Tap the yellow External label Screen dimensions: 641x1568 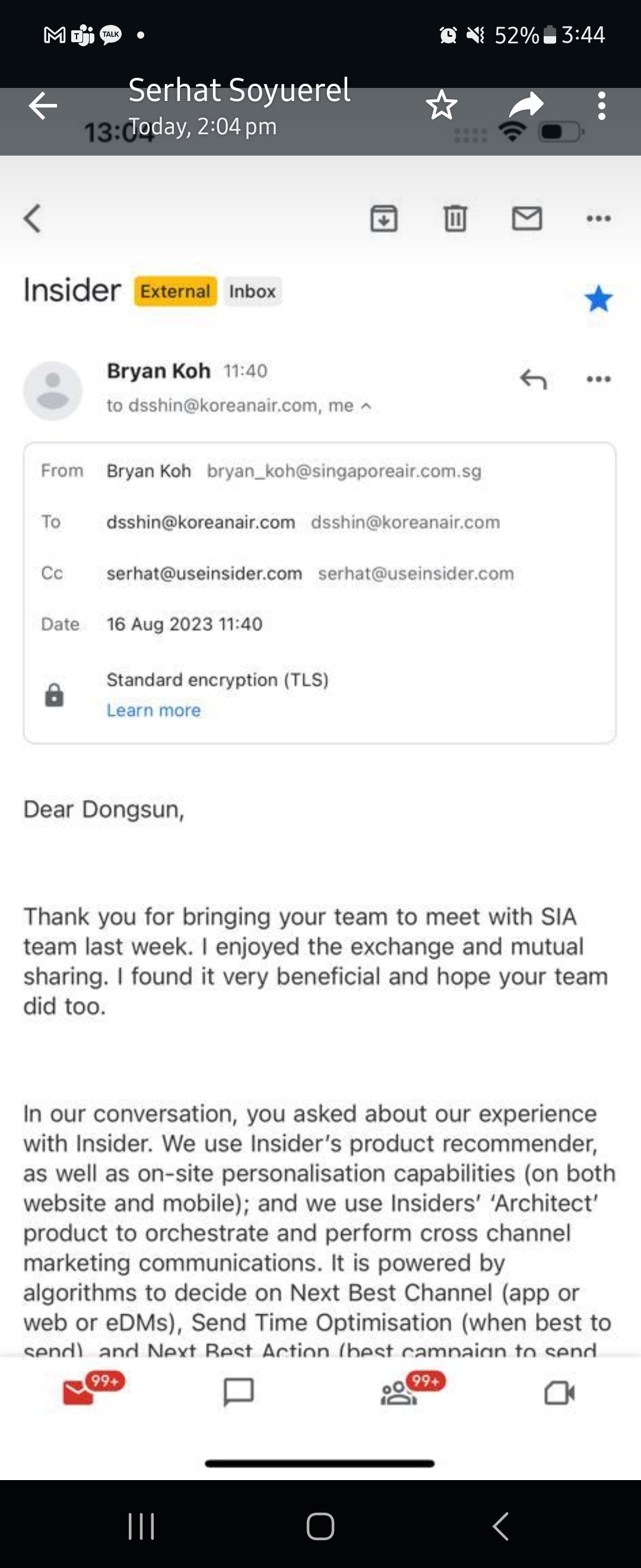[175, 291]
